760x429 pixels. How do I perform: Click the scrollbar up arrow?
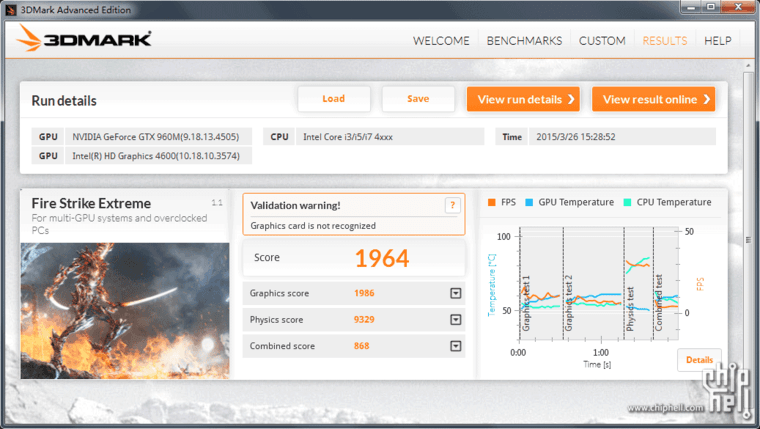pyautogui.click(x=748, y=65)
